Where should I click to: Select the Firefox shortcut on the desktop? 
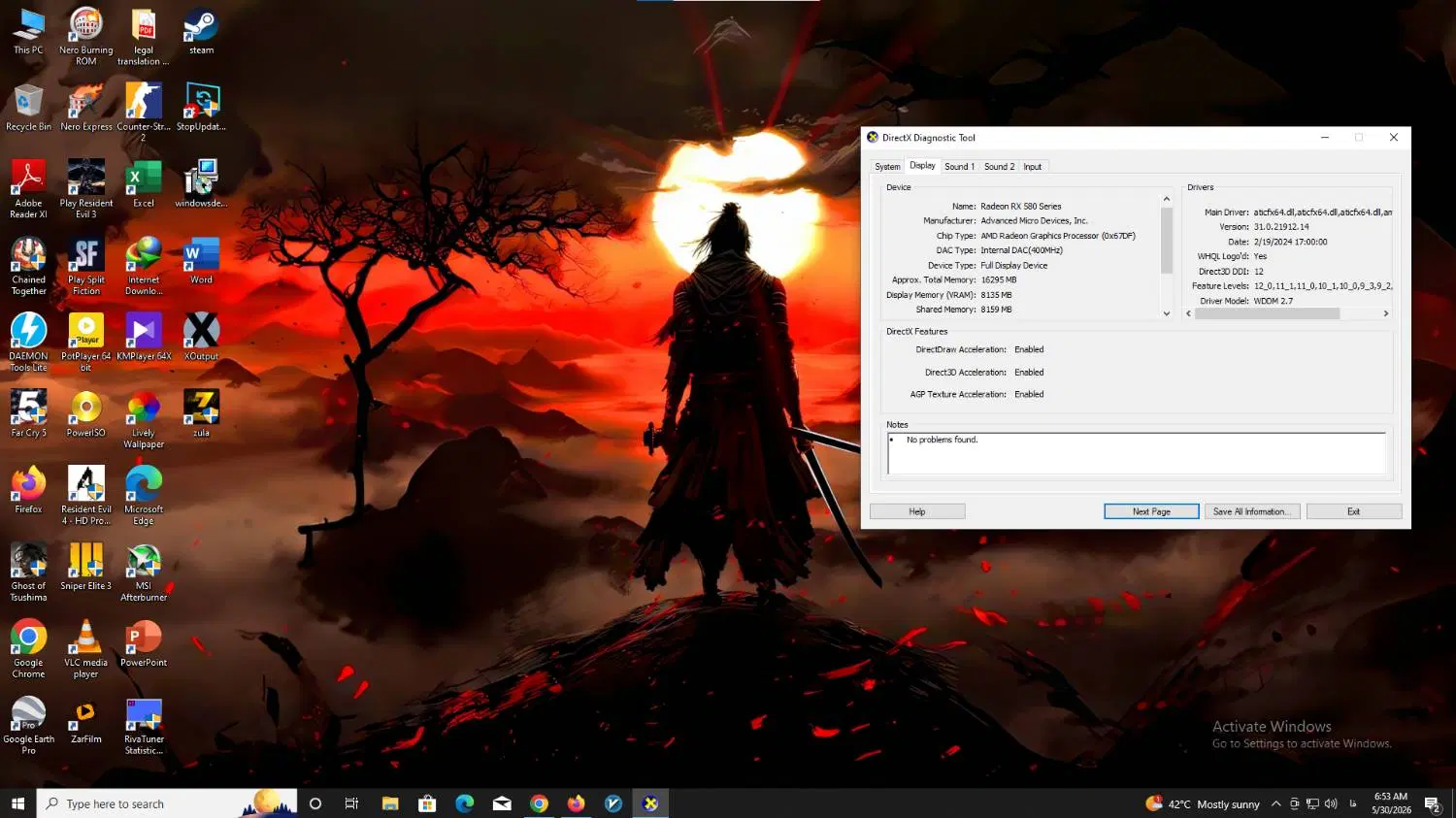click(x=28, y=490)
